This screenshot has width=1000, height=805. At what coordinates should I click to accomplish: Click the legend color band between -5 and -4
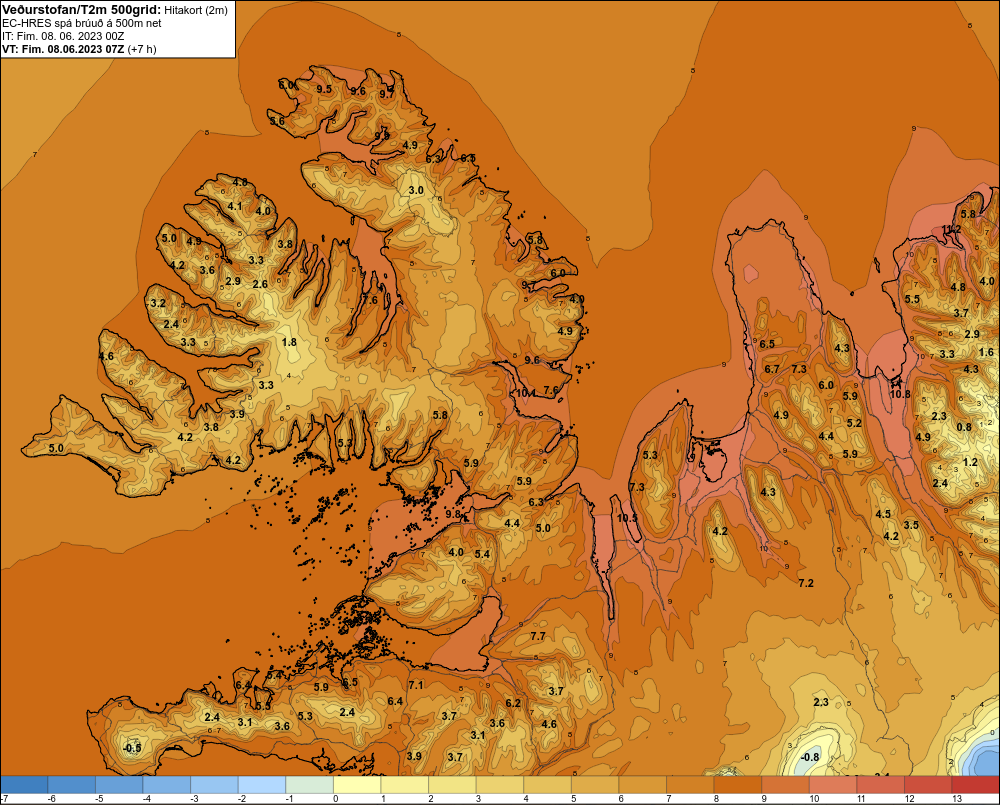coord(119,785)
